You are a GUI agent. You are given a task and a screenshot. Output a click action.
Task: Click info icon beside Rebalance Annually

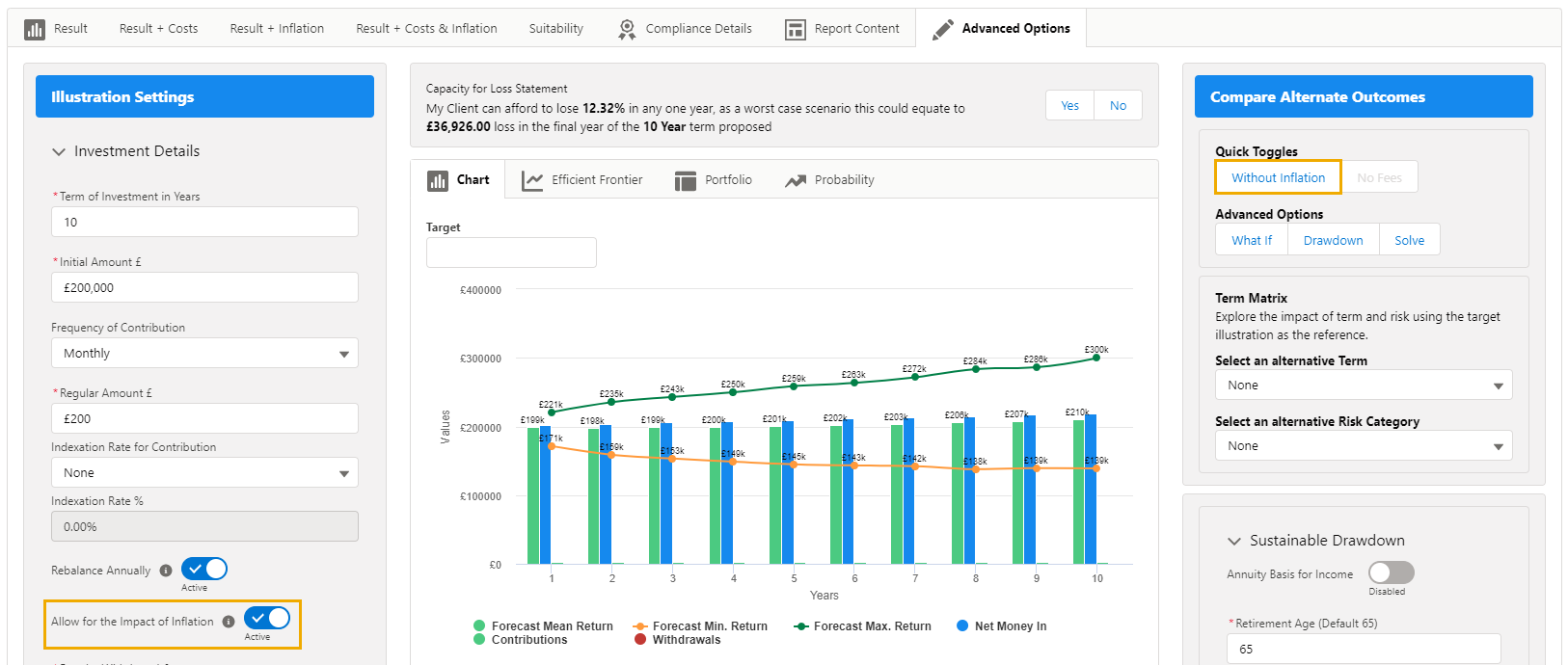point(166,571)
